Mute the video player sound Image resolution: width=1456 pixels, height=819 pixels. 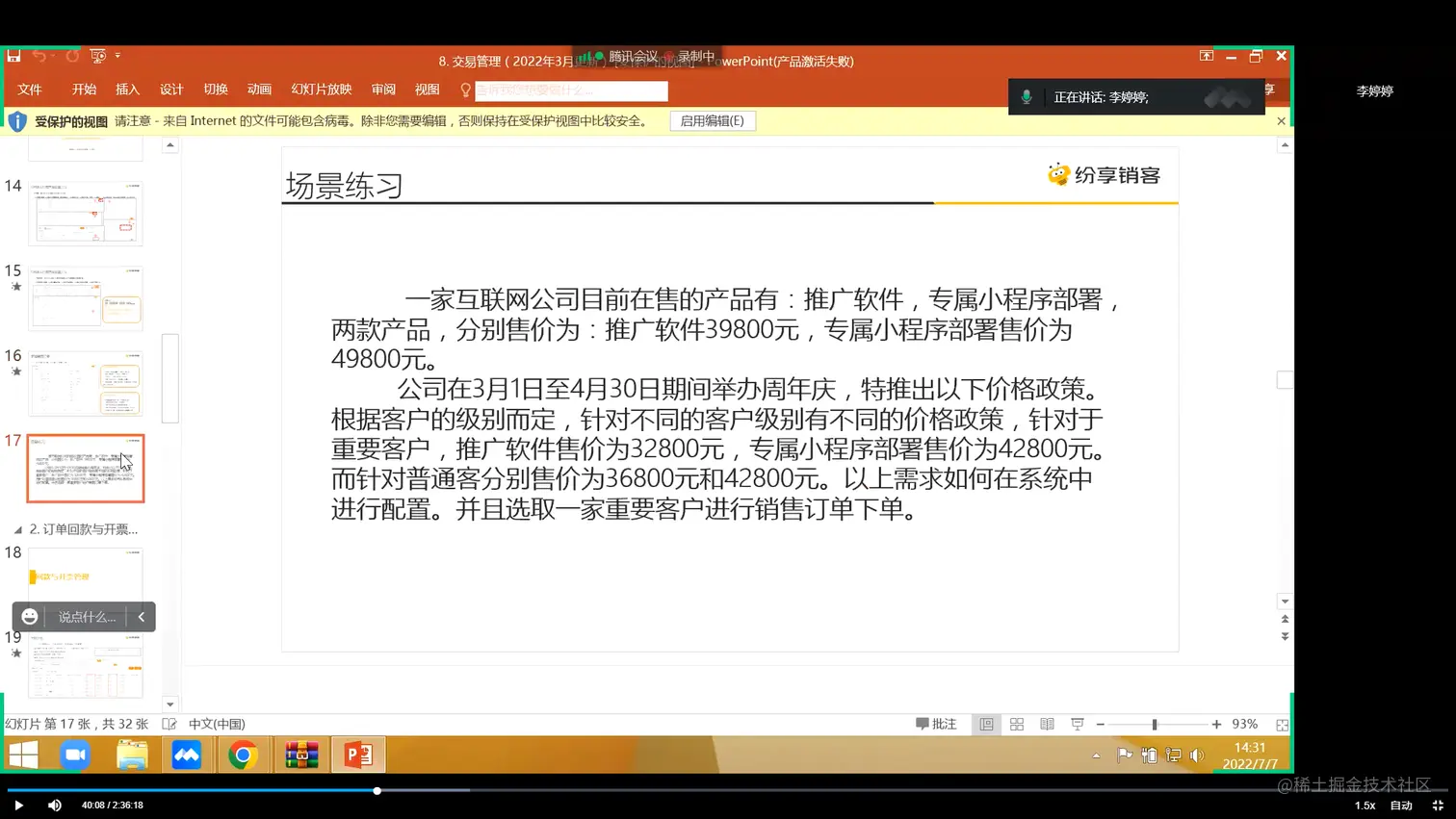point(55,806)
